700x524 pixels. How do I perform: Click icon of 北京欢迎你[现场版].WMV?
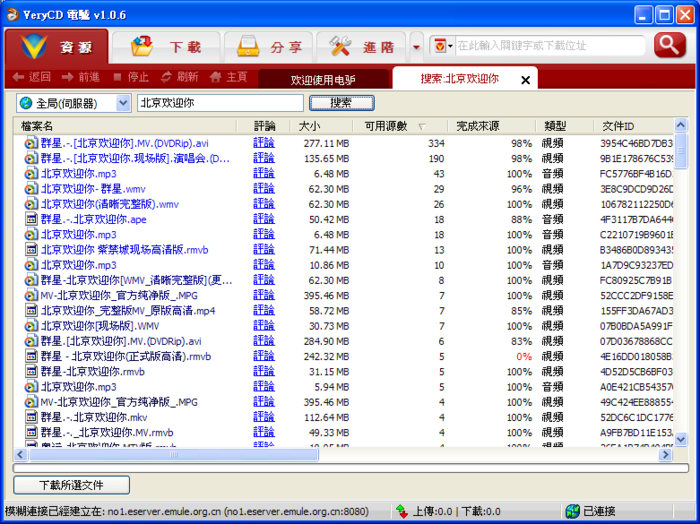coord(31,326)
